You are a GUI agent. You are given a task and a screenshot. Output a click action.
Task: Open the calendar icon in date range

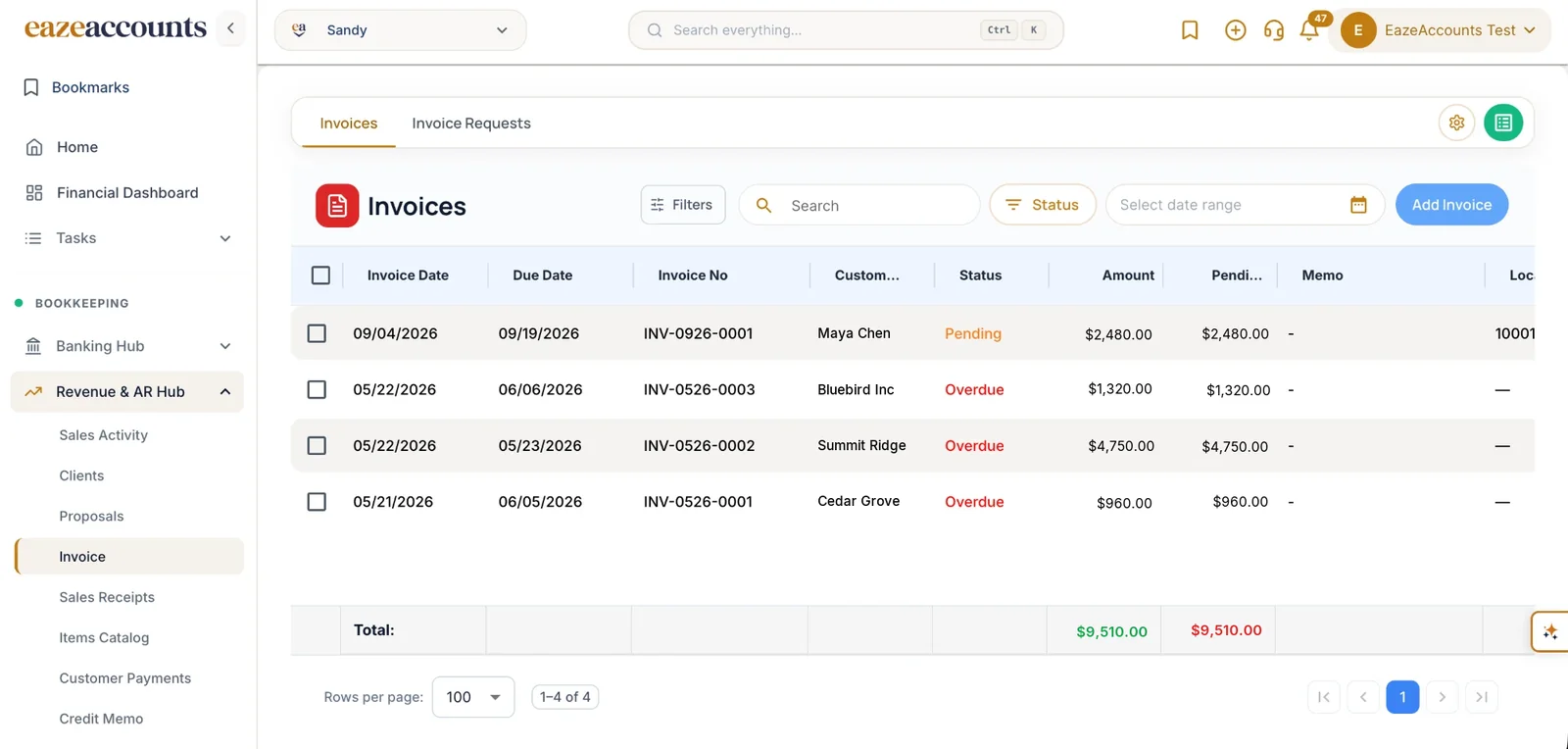(1358, 205)
